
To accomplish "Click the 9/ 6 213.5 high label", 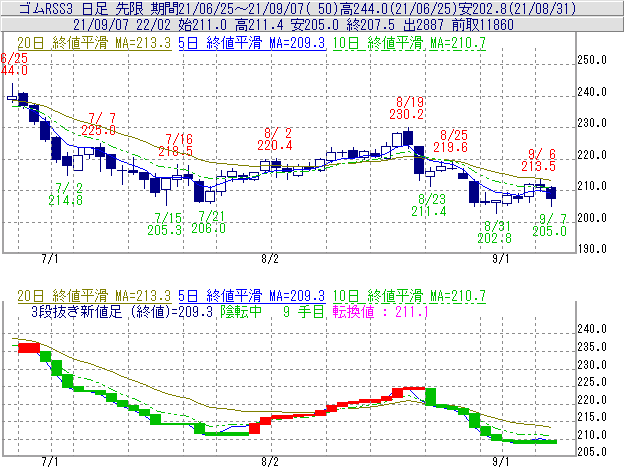I will pos(539,160).
